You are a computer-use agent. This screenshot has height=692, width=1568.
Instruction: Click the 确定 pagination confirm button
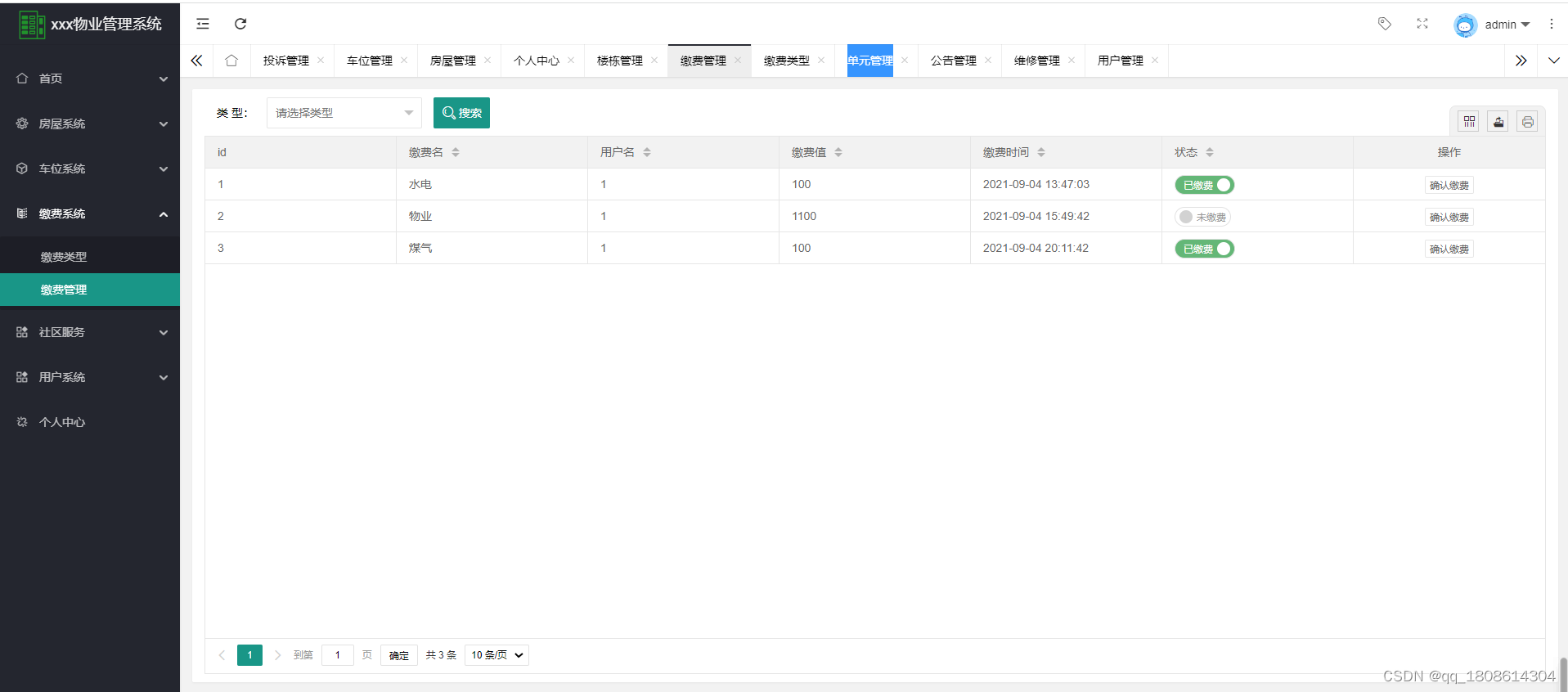(399, 655)
